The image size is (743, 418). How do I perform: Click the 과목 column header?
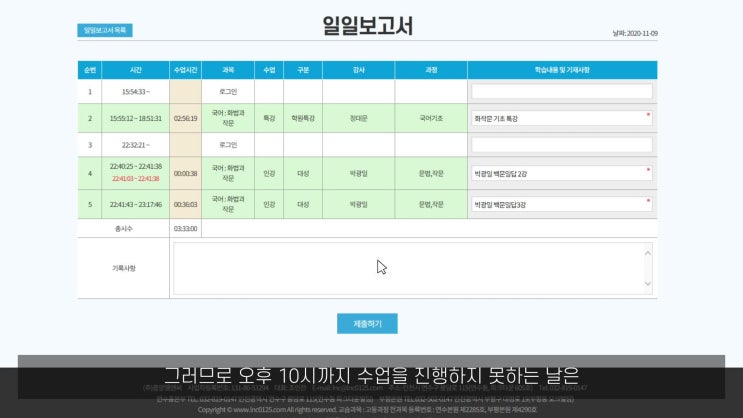[x=228, y=70]
